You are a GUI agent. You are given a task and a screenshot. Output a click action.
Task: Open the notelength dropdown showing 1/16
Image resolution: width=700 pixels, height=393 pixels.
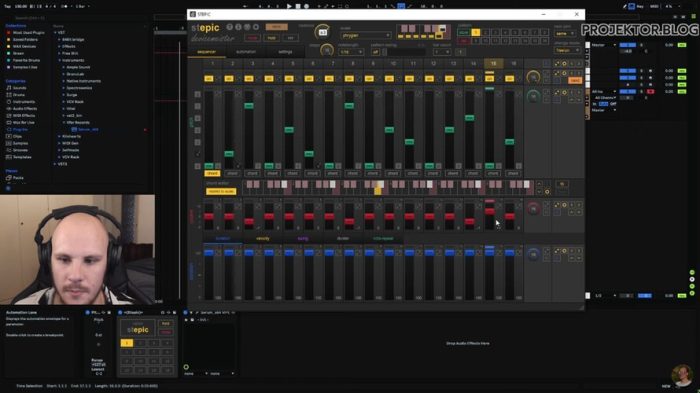coord(350,52)
